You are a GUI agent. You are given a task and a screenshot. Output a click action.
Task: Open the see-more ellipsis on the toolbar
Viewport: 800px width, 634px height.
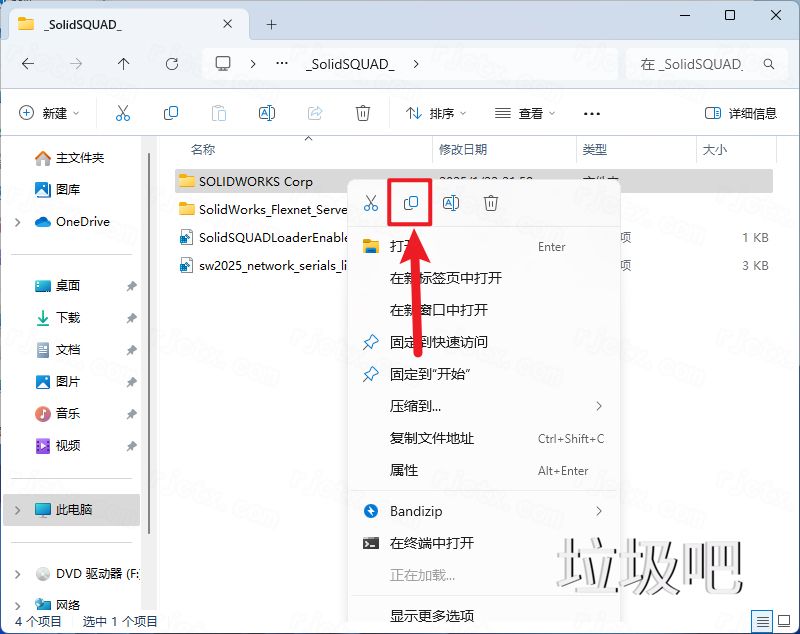click(x=591, y=113)
